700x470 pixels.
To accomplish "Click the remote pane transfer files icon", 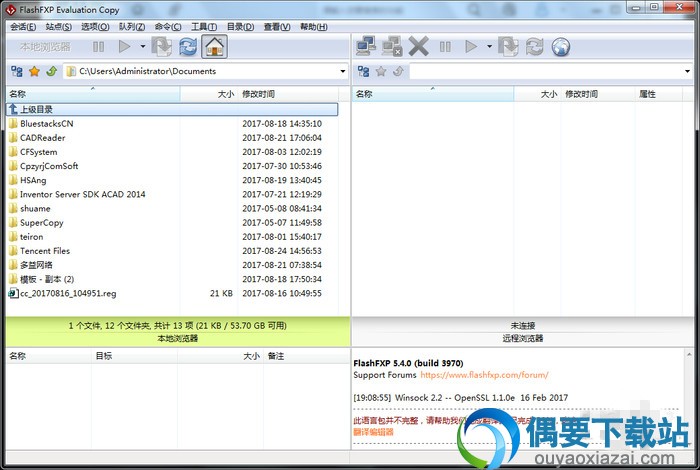I will tap(508, 46).
